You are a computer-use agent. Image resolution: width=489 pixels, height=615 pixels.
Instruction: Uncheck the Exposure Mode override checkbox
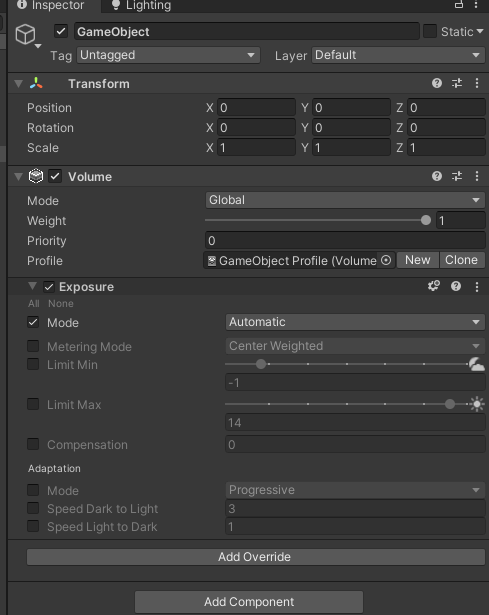click(x=33, y=322)
